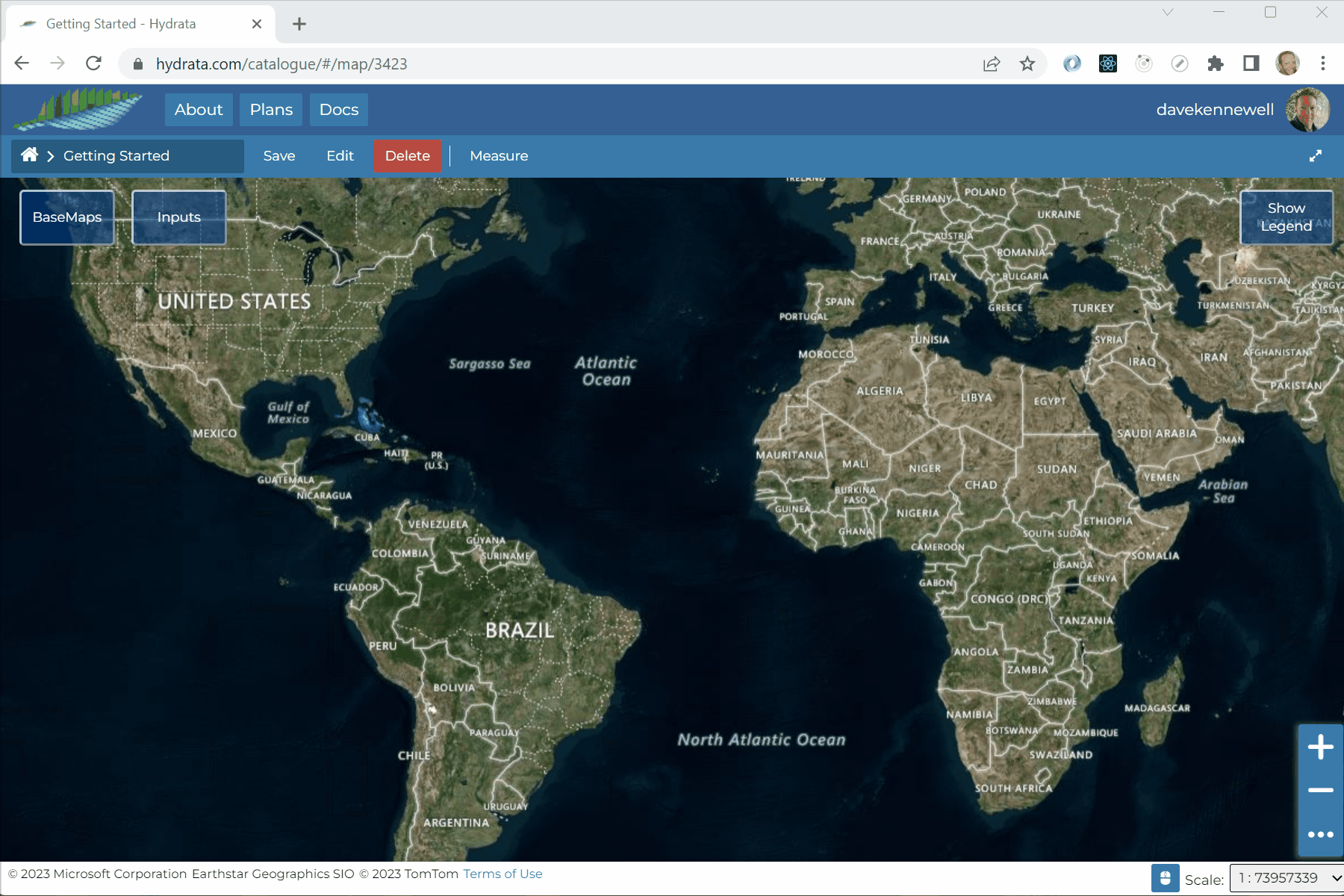The height and width of the screenshot is (896, 1344).
Task: Reload the current page
Action: [x=93, y=64]
